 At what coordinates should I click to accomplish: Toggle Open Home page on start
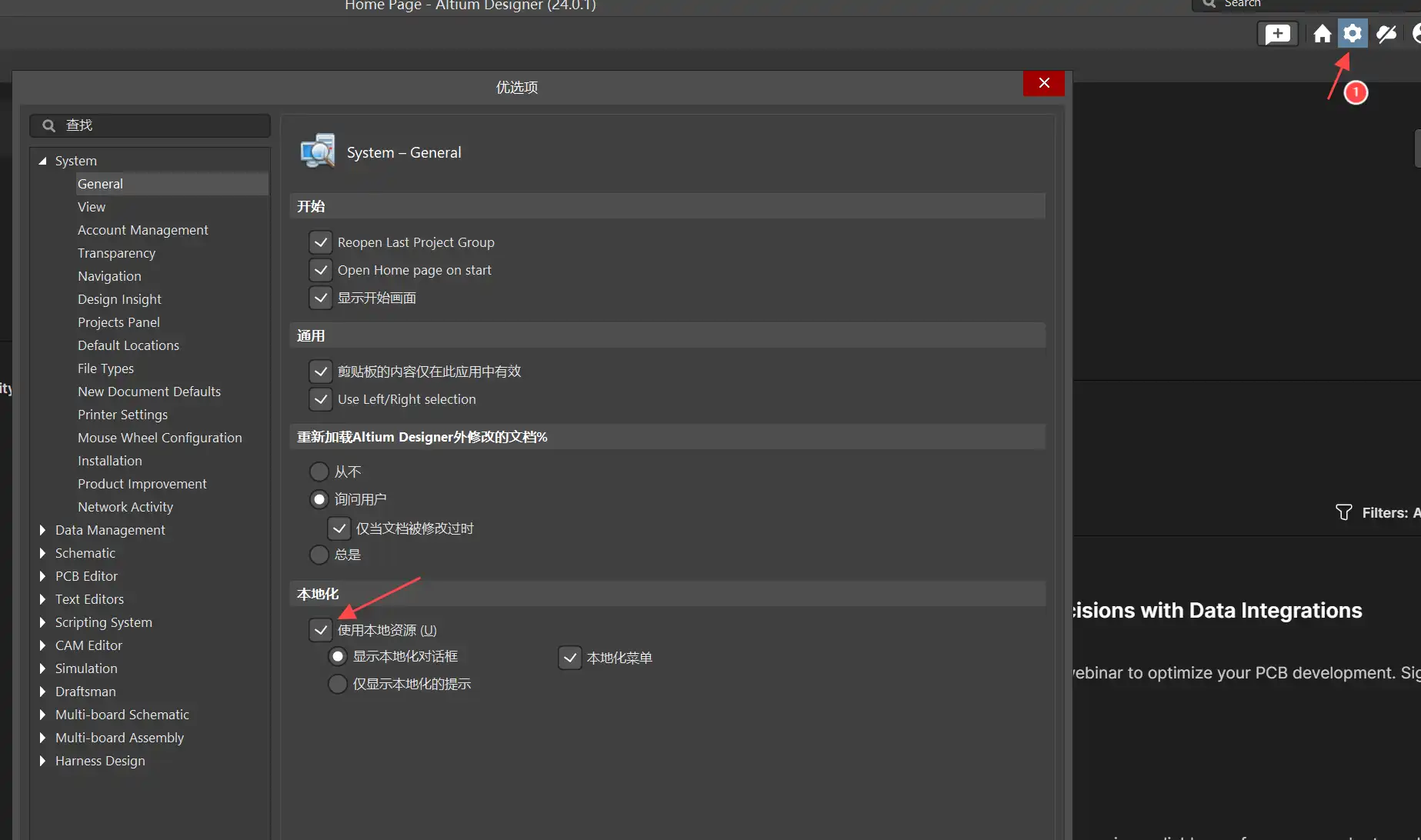[x=321, y=270]
